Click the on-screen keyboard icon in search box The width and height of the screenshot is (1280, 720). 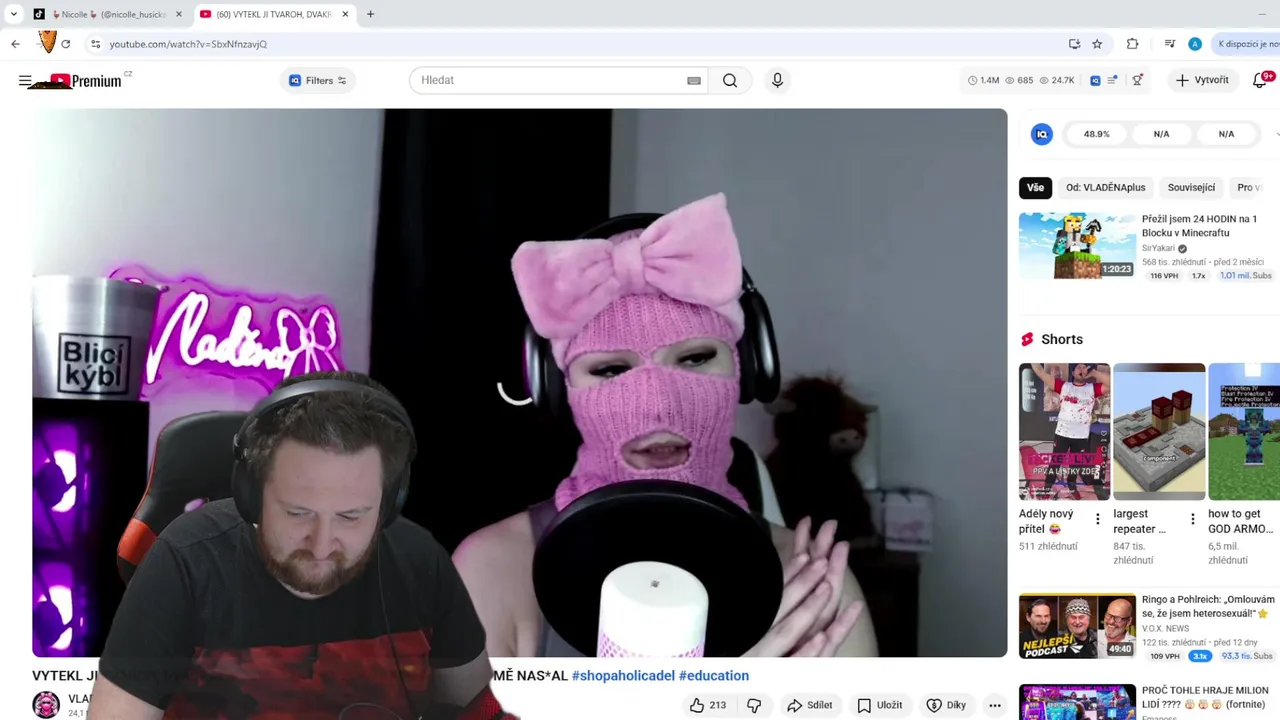[693, 81]
